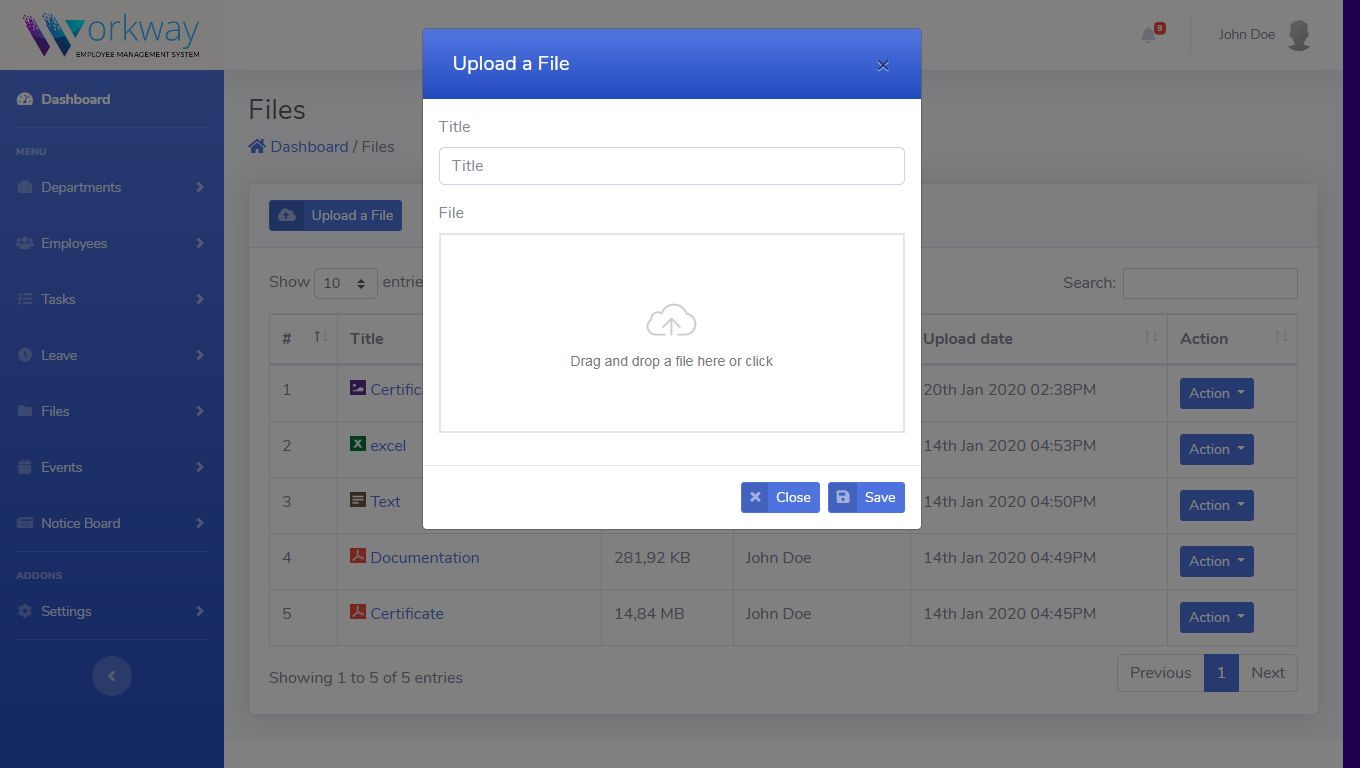Open the Employees menu item
The height and width of the screenshot is (768, 1360).
pos(111,243)
